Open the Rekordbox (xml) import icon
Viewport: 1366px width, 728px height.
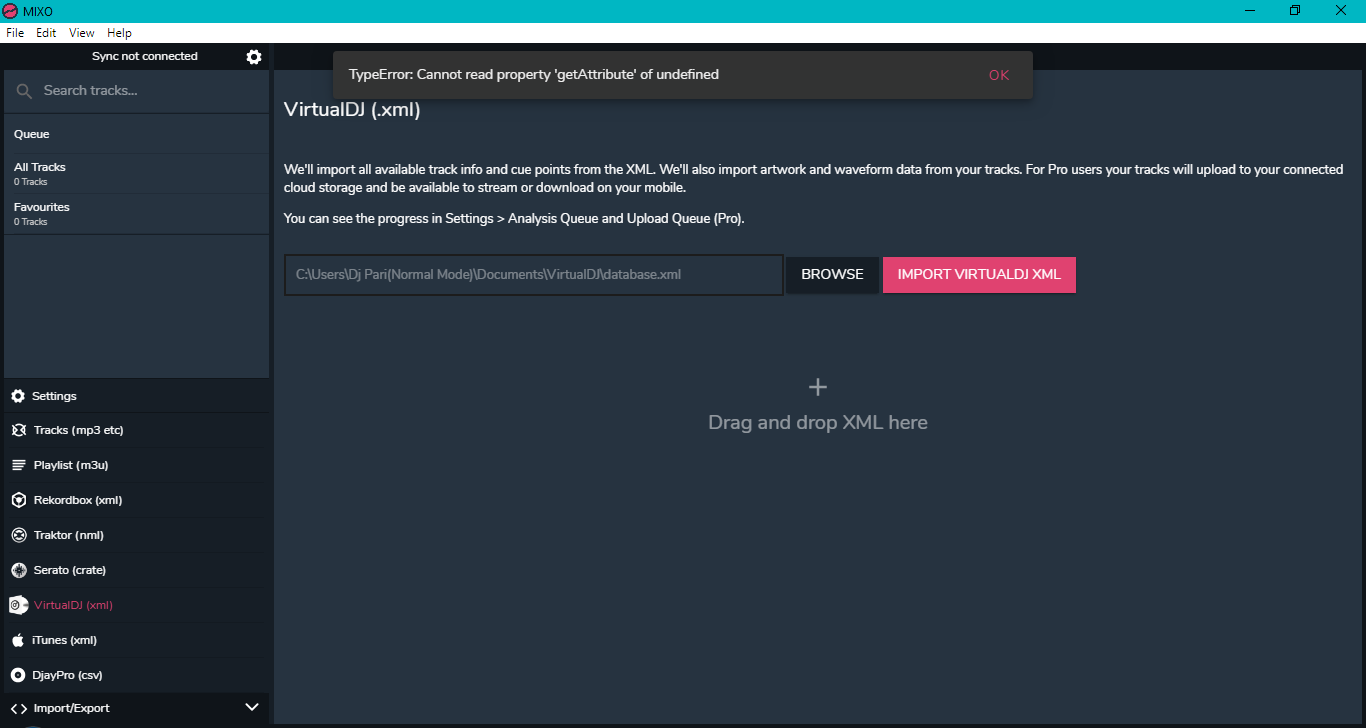18,500
